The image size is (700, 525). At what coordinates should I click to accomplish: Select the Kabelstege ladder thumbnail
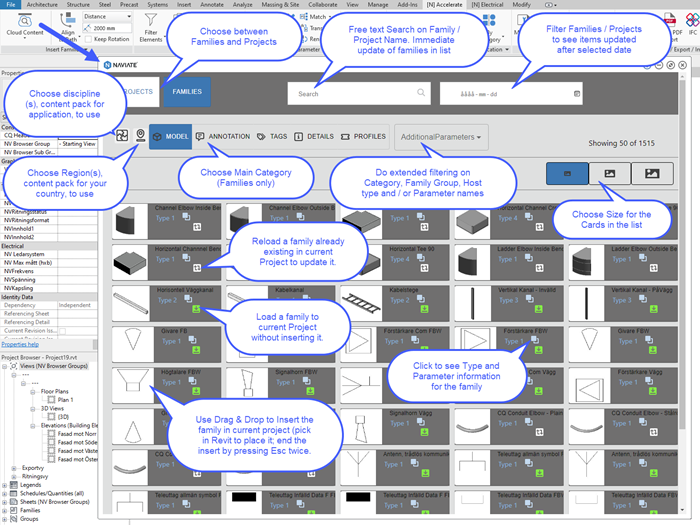click(x=359, y=304)
